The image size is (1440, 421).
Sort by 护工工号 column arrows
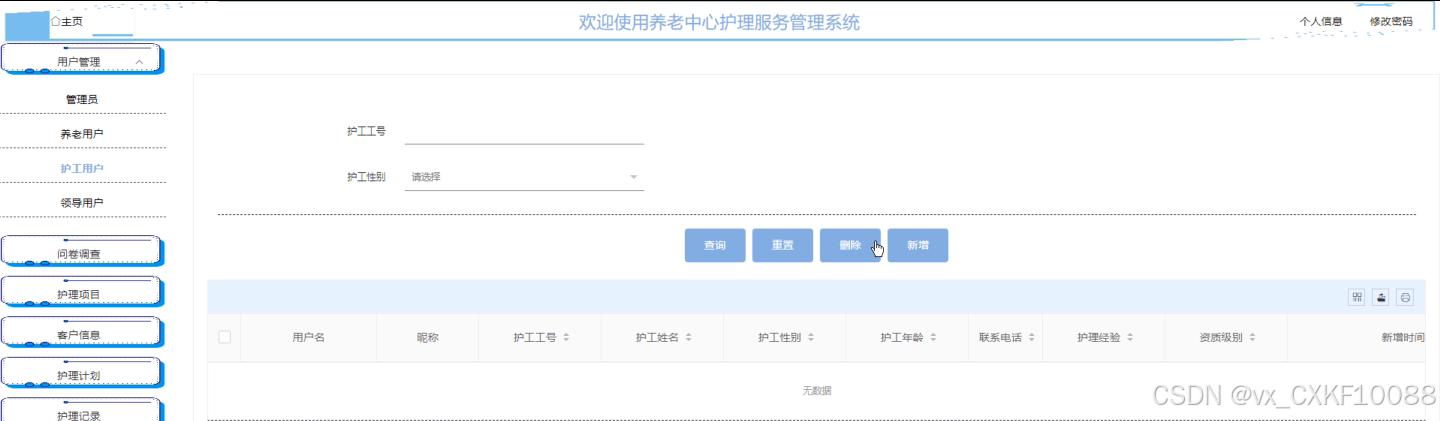tap(566, 338)
